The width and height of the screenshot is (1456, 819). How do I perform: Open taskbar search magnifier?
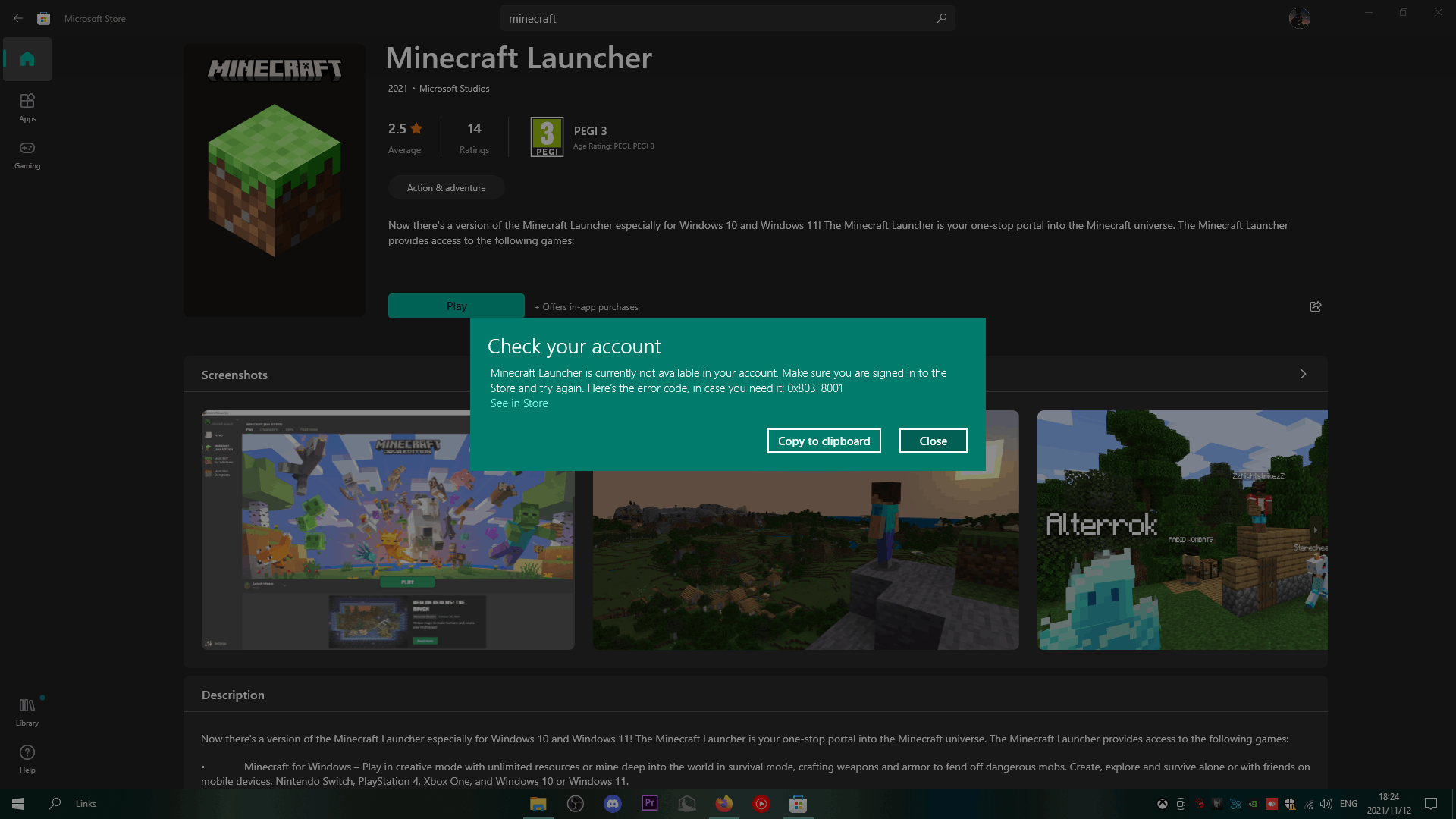point(55,804)
